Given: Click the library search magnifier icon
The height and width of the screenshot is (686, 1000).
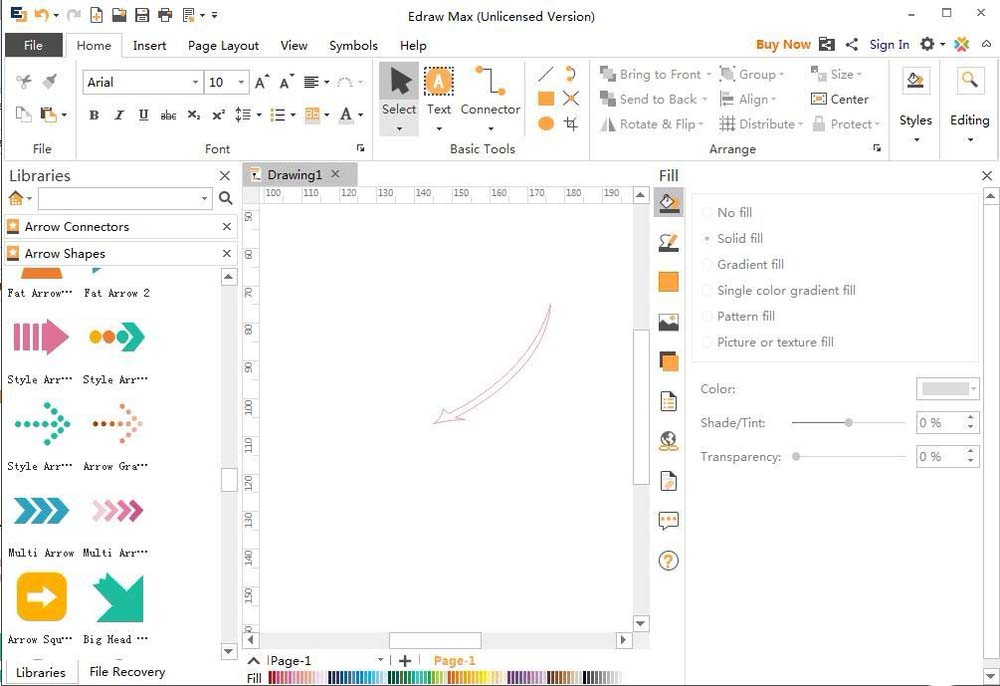Looking at the screenshot, I should click(x=226, y=199).
